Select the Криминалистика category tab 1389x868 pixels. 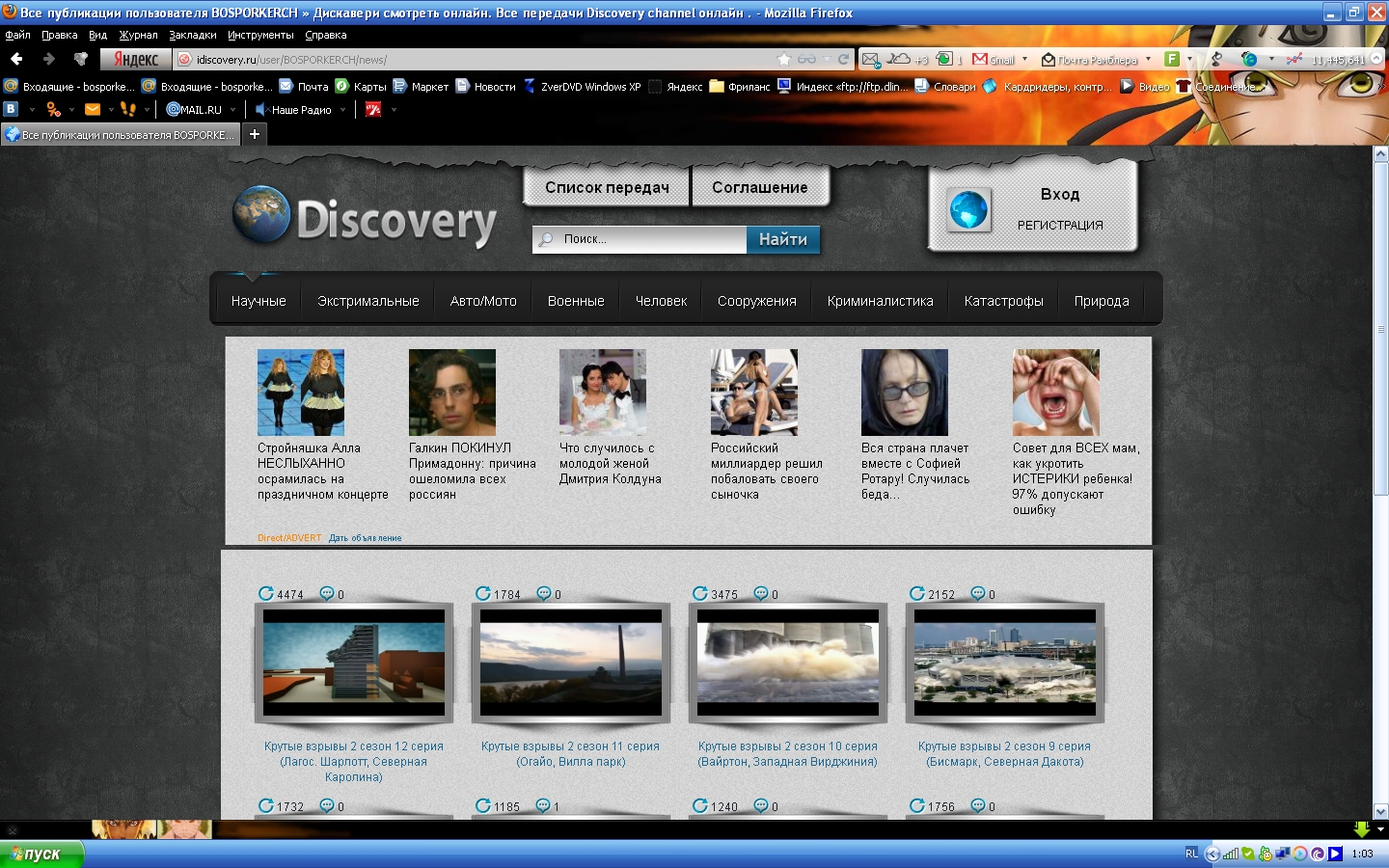pyautogui.click(x=880, y=301)
